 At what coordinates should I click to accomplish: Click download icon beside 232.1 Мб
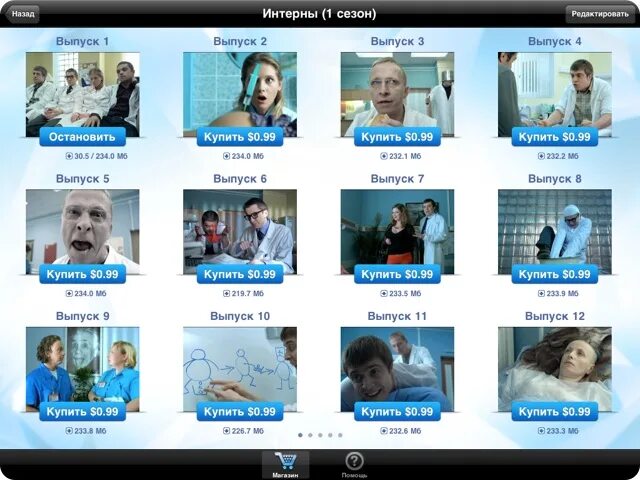384,156
